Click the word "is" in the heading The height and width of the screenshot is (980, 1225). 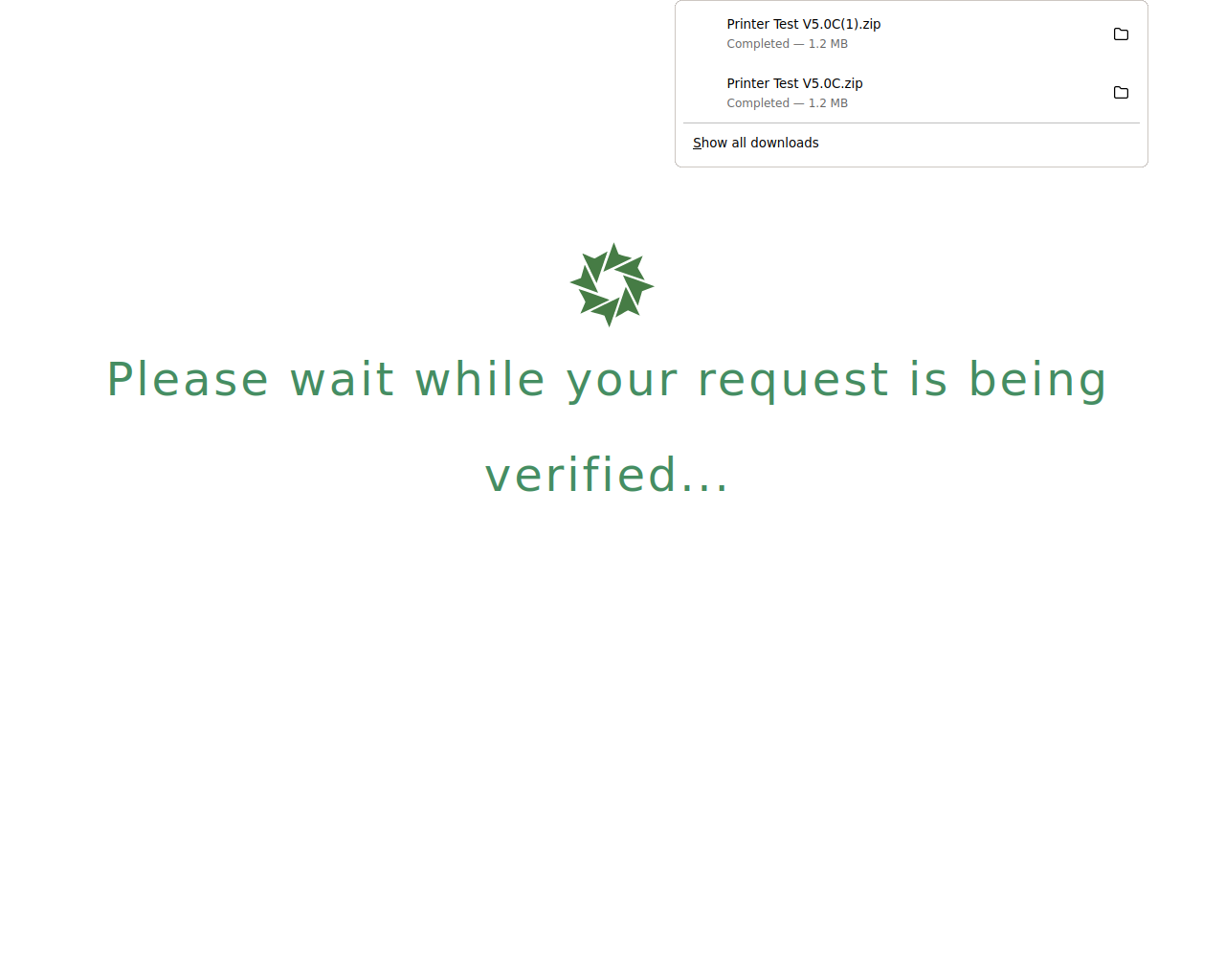pyautogui.click(x=928, y=379)
